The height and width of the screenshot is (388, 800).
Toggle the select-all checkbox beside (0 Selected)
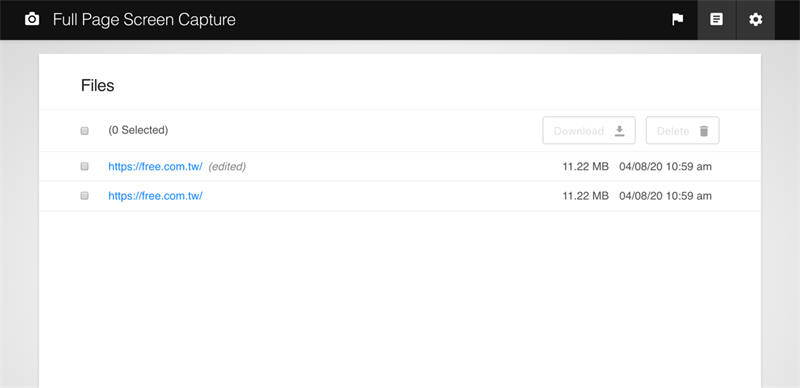click(85, 131)
